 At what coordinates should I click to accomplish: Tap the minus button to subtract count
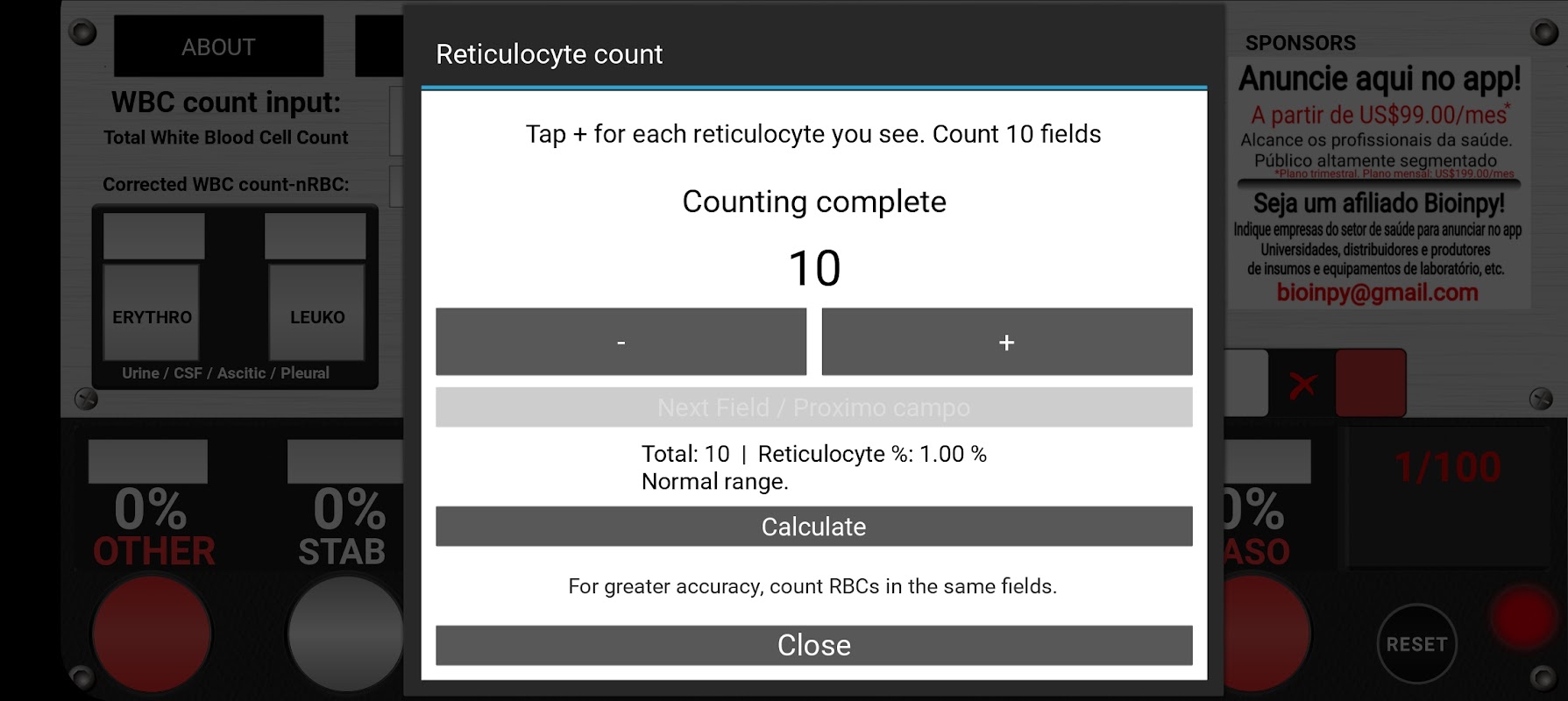pyautogui.click(x=621, y=342)
